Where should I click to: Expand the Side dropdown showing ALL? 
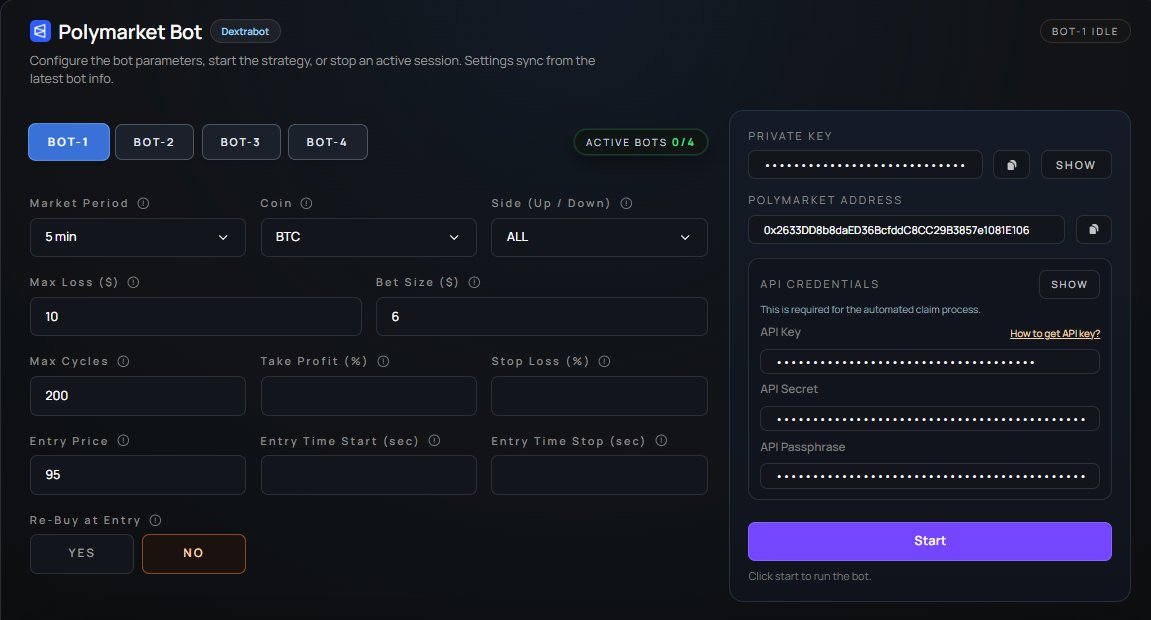[x=599, y=237]
